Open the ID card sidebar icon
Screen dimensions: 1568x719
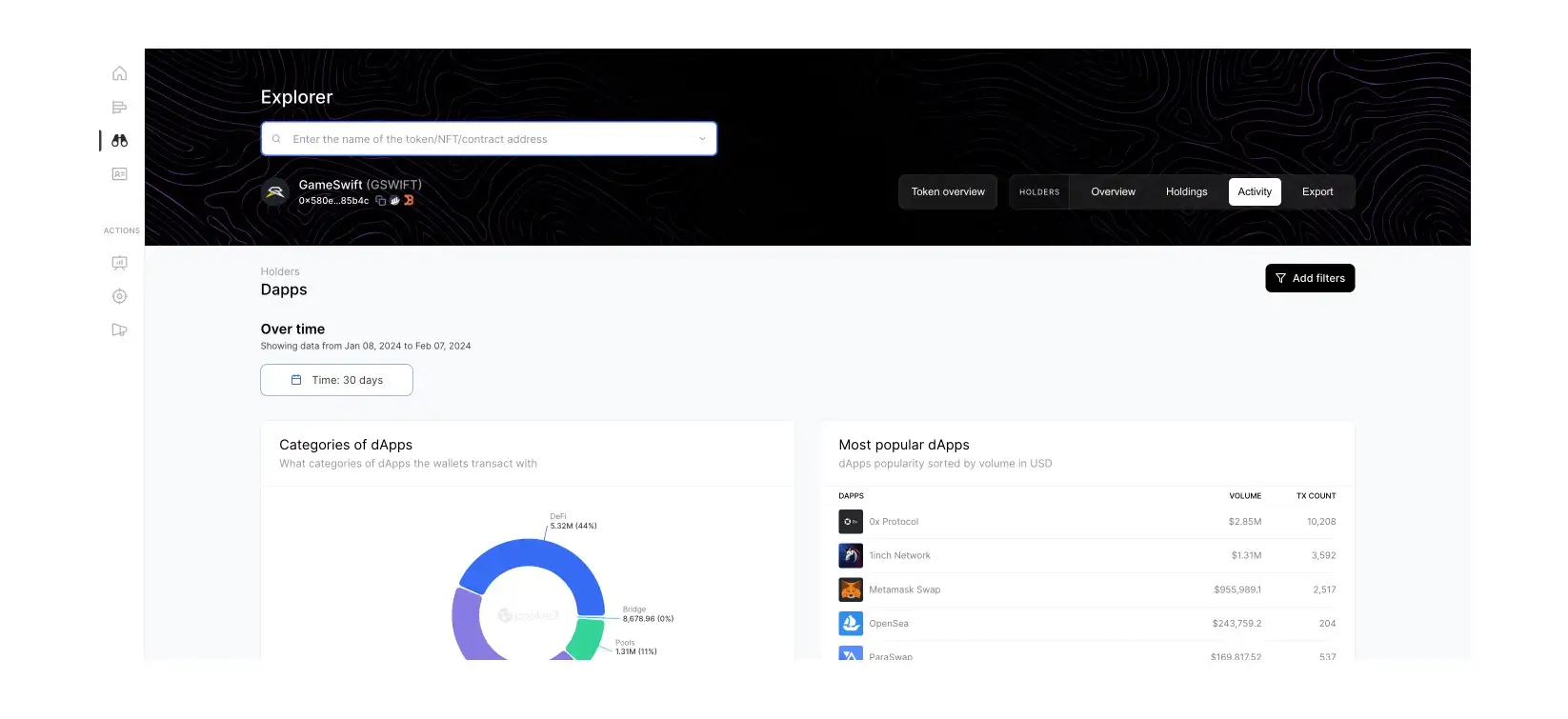click(119, 174)
